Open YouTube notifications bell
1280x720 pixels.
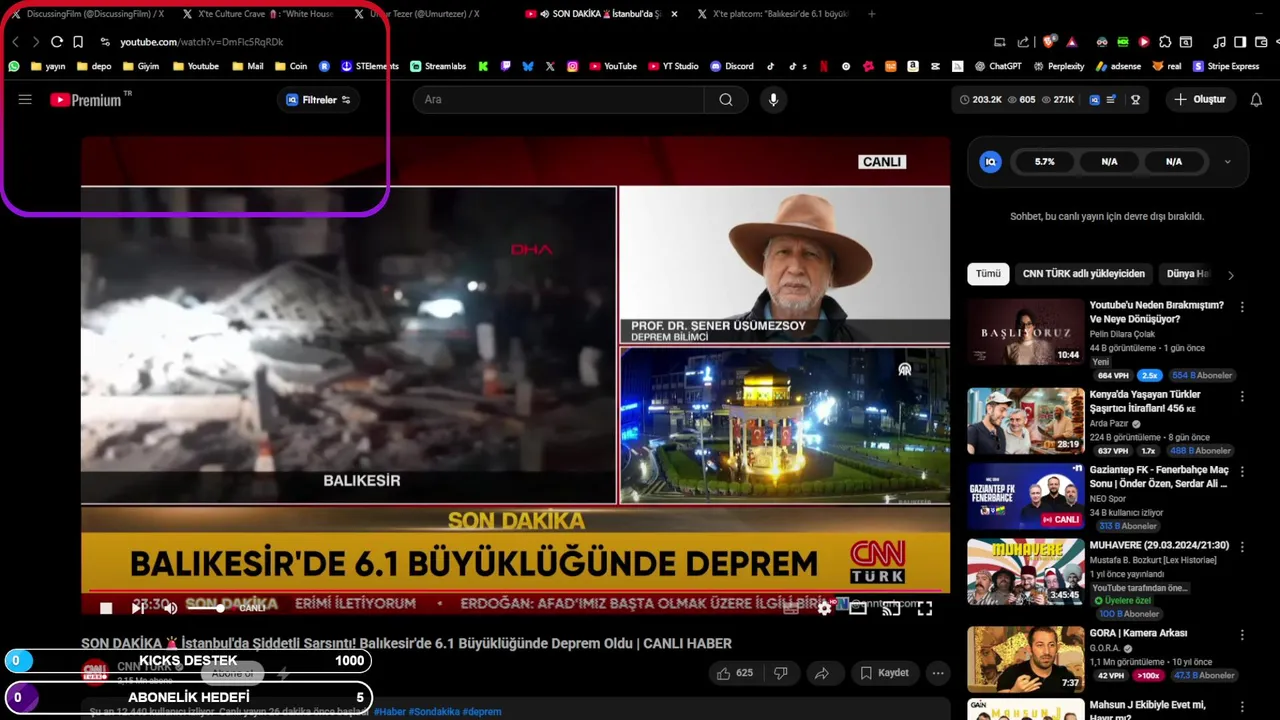pyautogui.click(x=1256, y=100)
